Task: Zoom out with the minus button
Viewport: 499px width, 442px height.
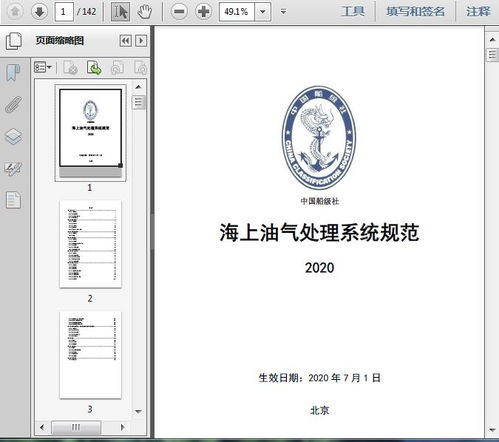Action: (179, 12)
